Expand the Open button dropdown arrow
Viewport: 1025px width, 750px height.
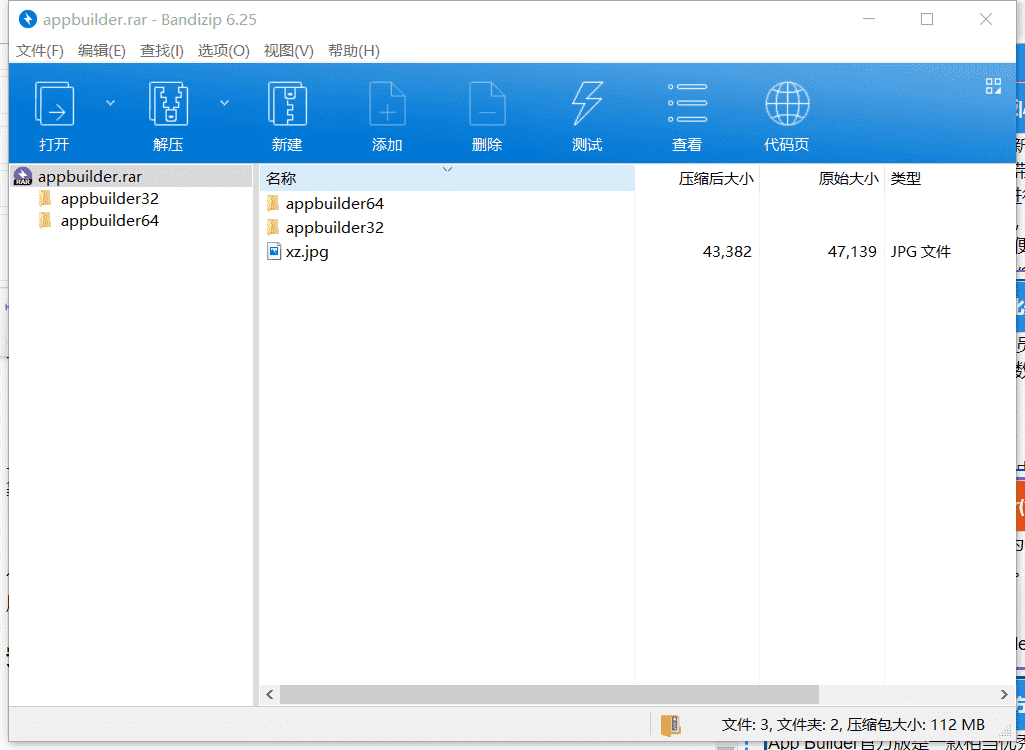click(x=110, y=103)
